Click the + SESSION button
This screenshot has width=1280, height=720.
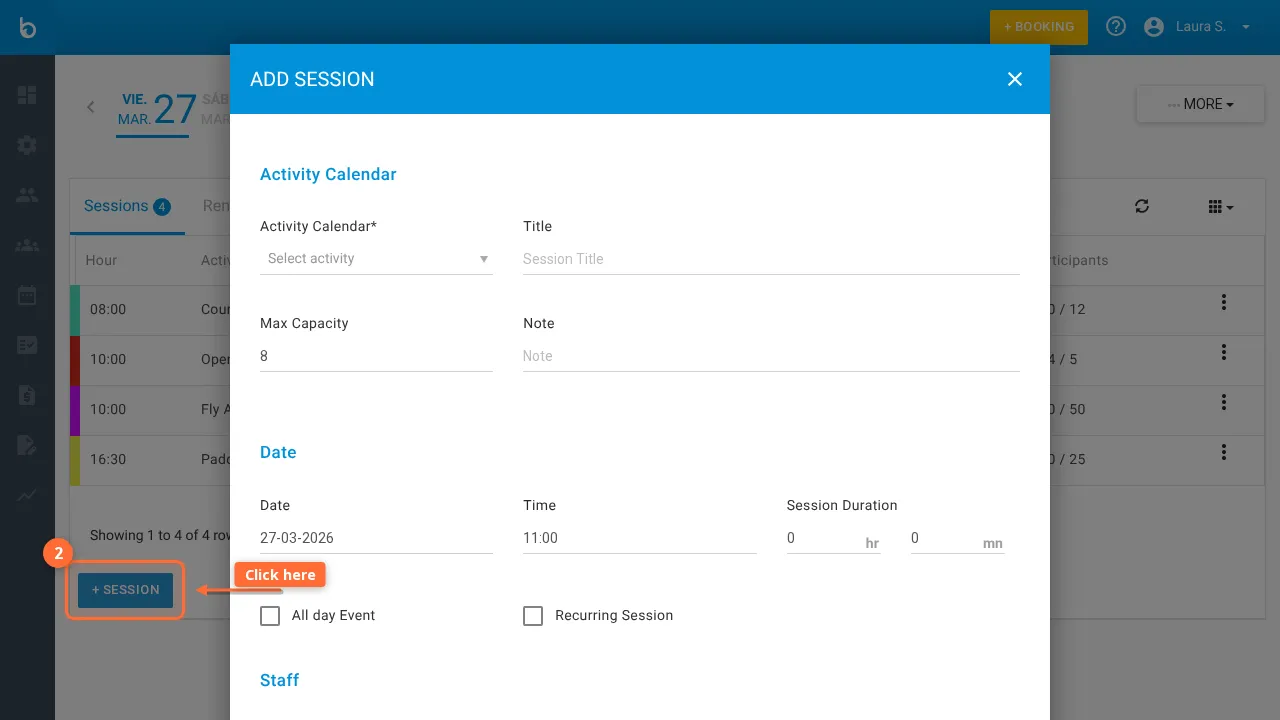tap(124, 590)
